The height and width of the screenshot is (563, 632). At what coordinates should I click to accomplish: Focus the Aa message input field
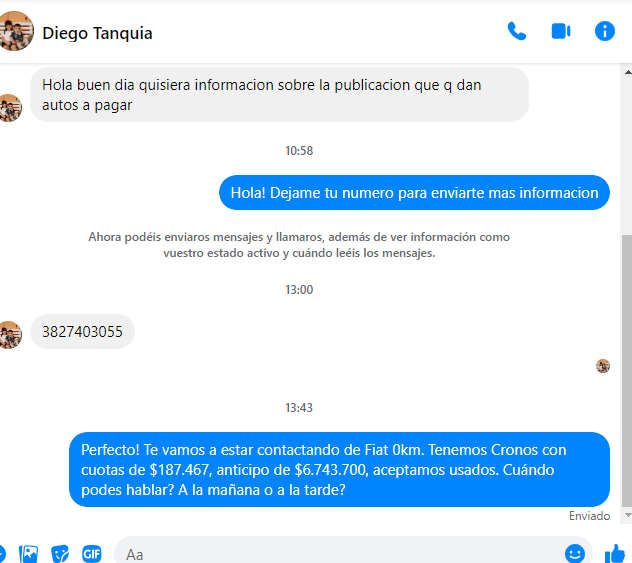339,554
